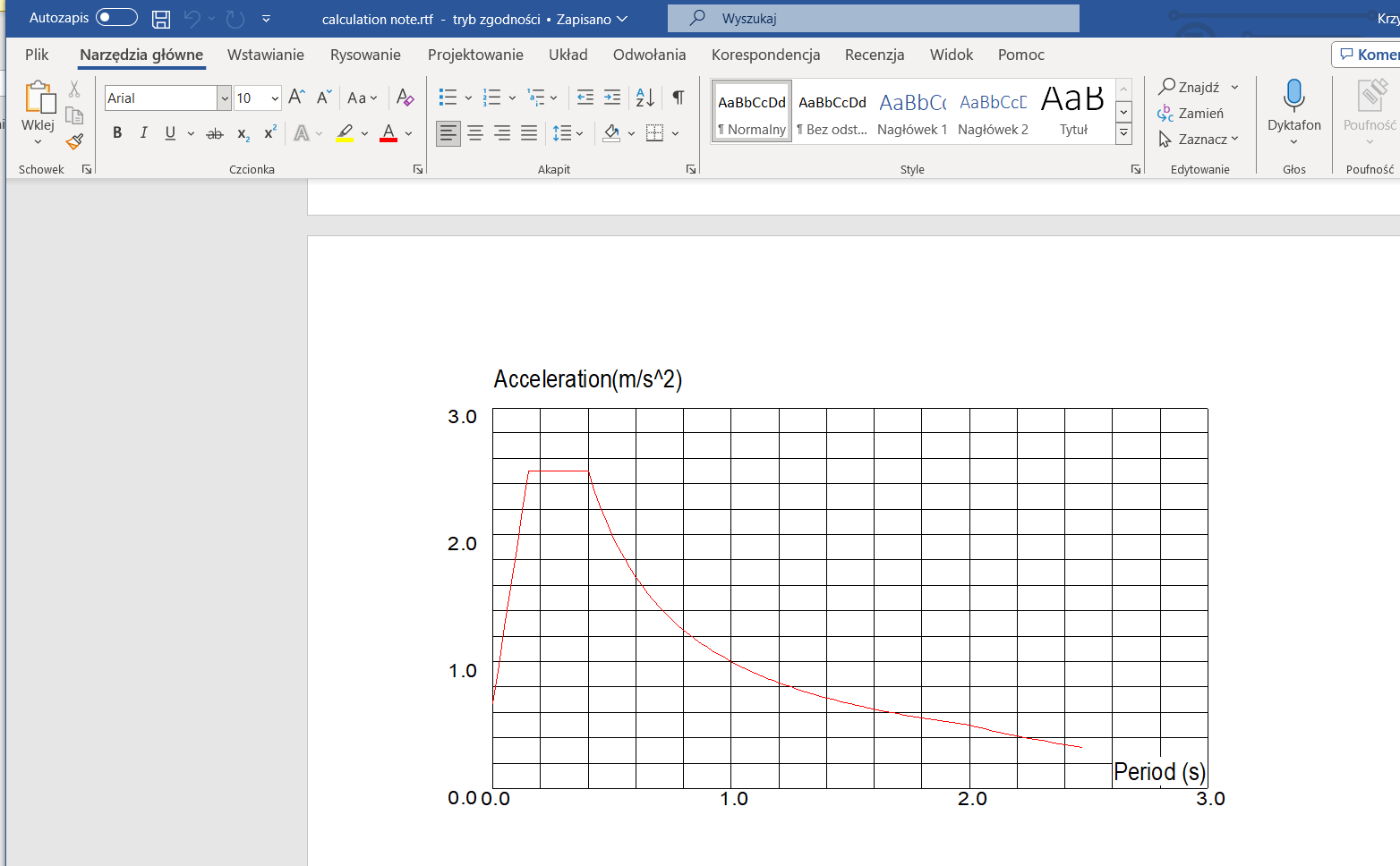Apply strikethrough formatting
The width and height of the screenshot is (1400, 866).
[214, 132]
